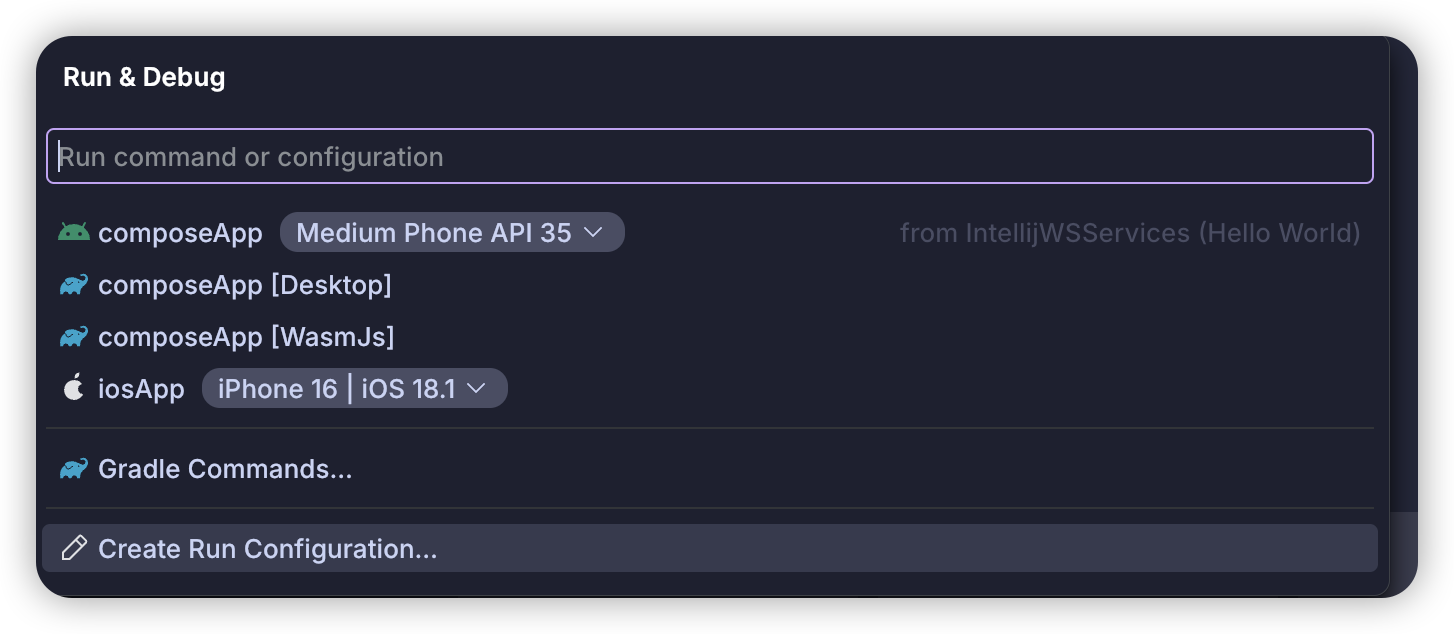Choose the composeApp [WasmJs] configuration
This screenshot has height=634, width=1454.
(246, 337)
